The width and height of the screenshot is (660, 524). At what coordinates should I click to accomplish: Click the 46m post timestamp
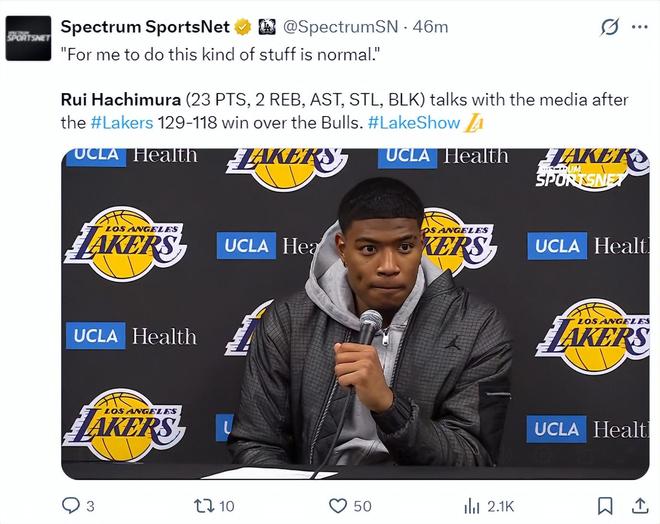click(x=430, y=27)
